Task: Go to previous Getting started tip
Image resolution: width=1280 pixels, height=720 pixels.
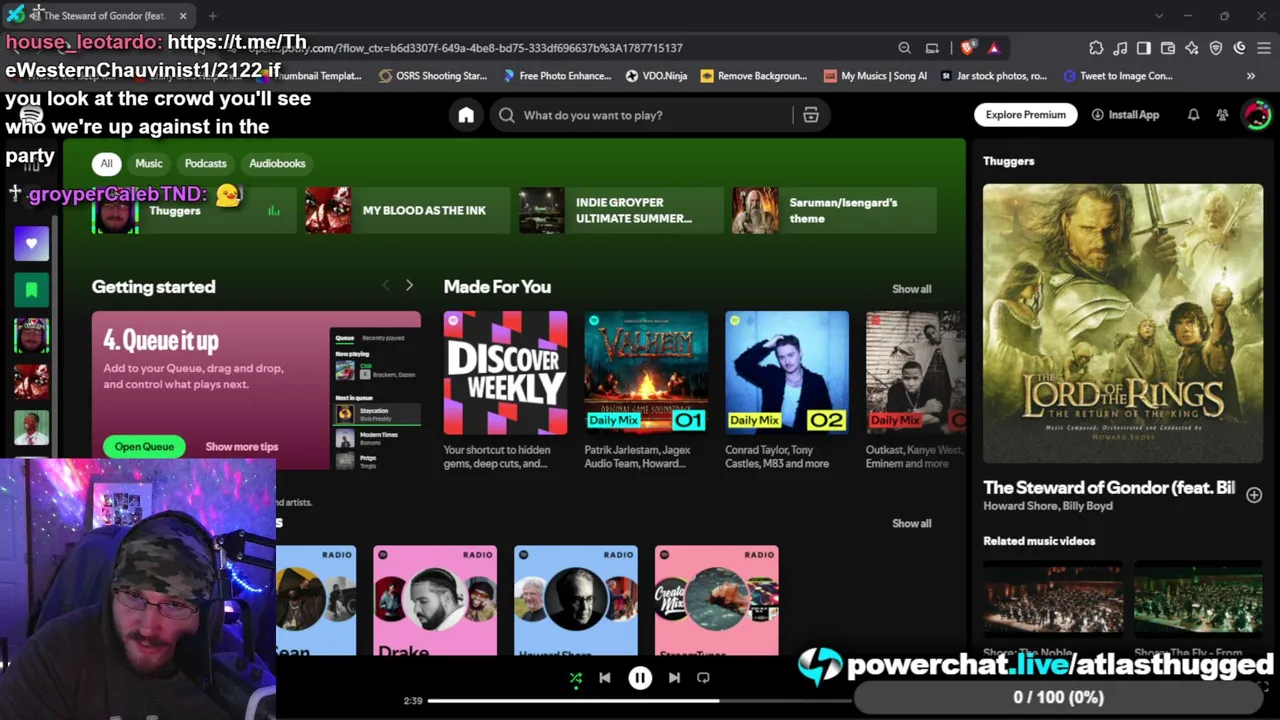Action: click(x=386, y=286)
